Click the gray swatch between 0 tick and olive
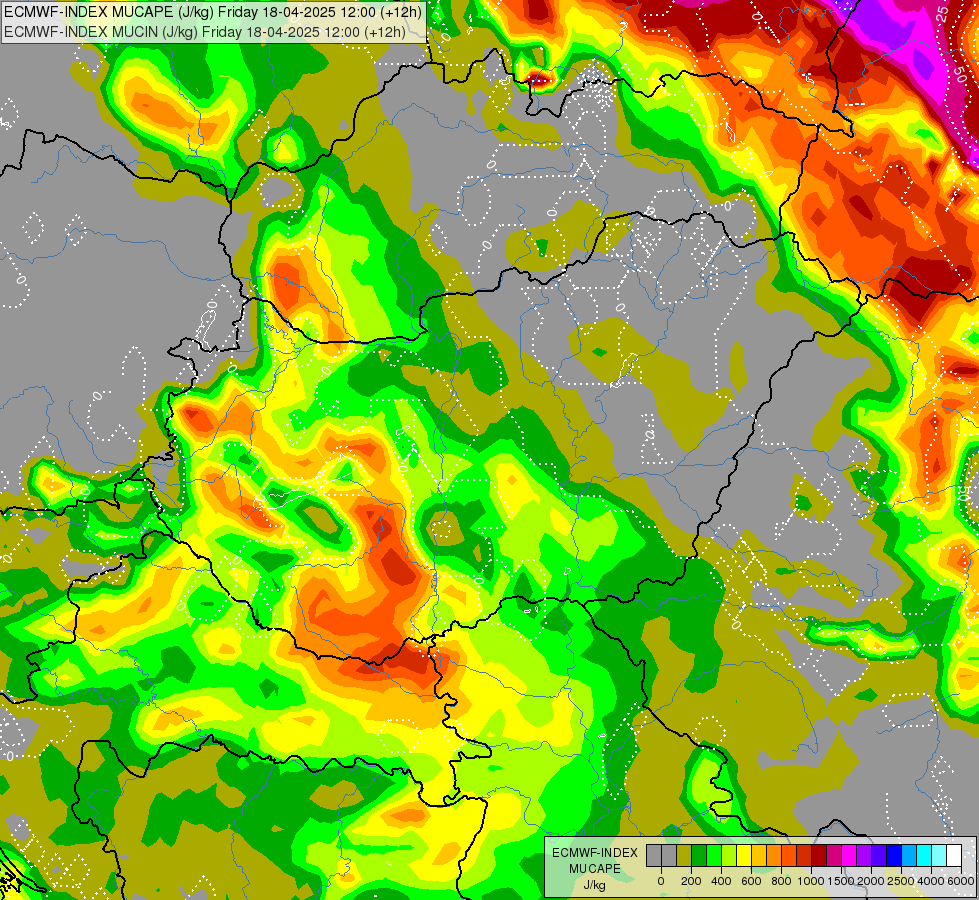The width and height of the screenshot is (979, 900). pos(669,856)
